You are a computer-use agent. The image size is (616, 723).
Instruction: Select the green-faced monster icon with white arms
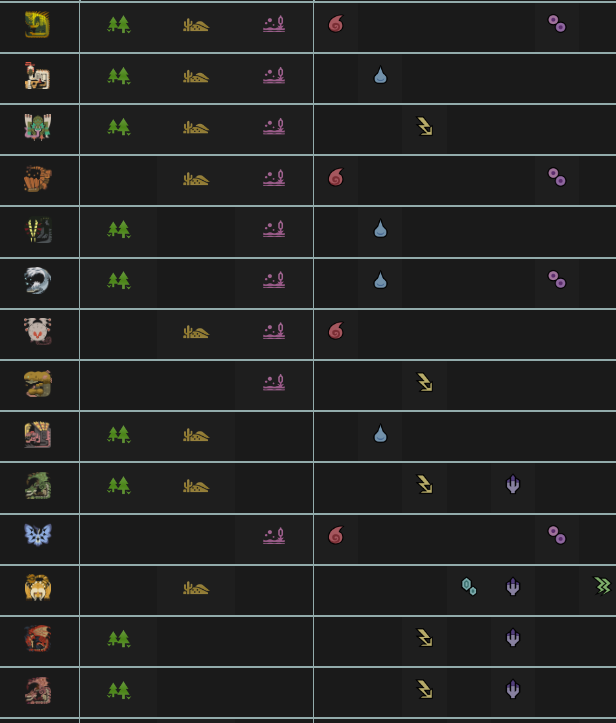coord(37,127)
